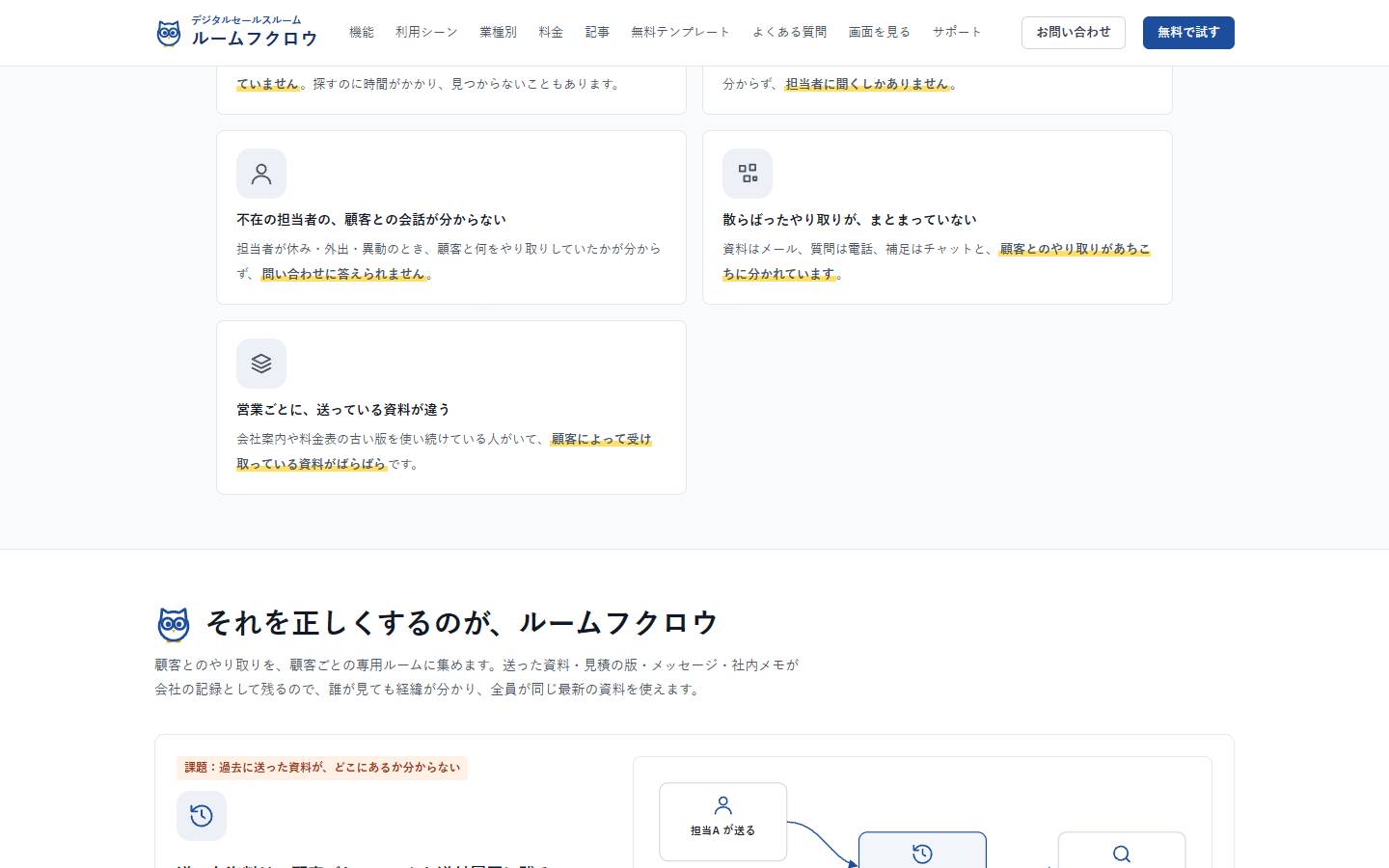The image size is (1389, 868).
Task: Open the 機能 menu
Action: (362, 32)
